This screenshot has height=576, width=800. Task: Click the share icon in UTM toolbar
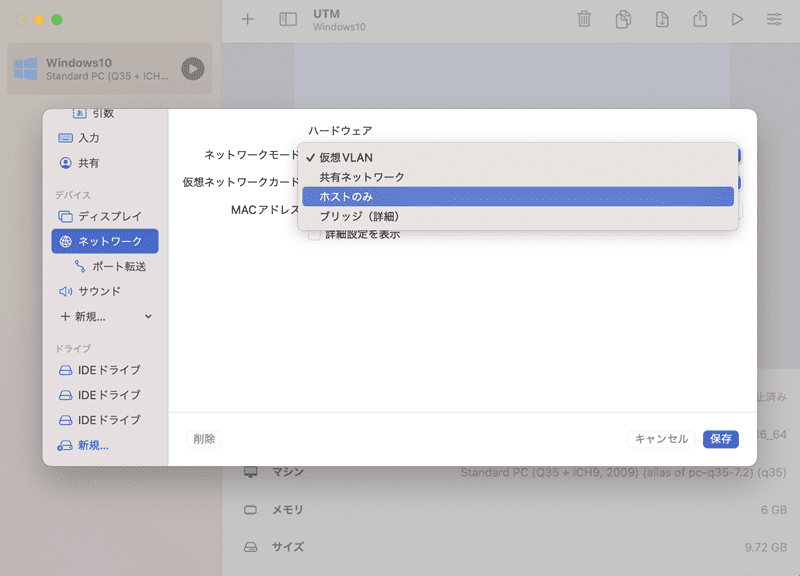tap(700, 19)
